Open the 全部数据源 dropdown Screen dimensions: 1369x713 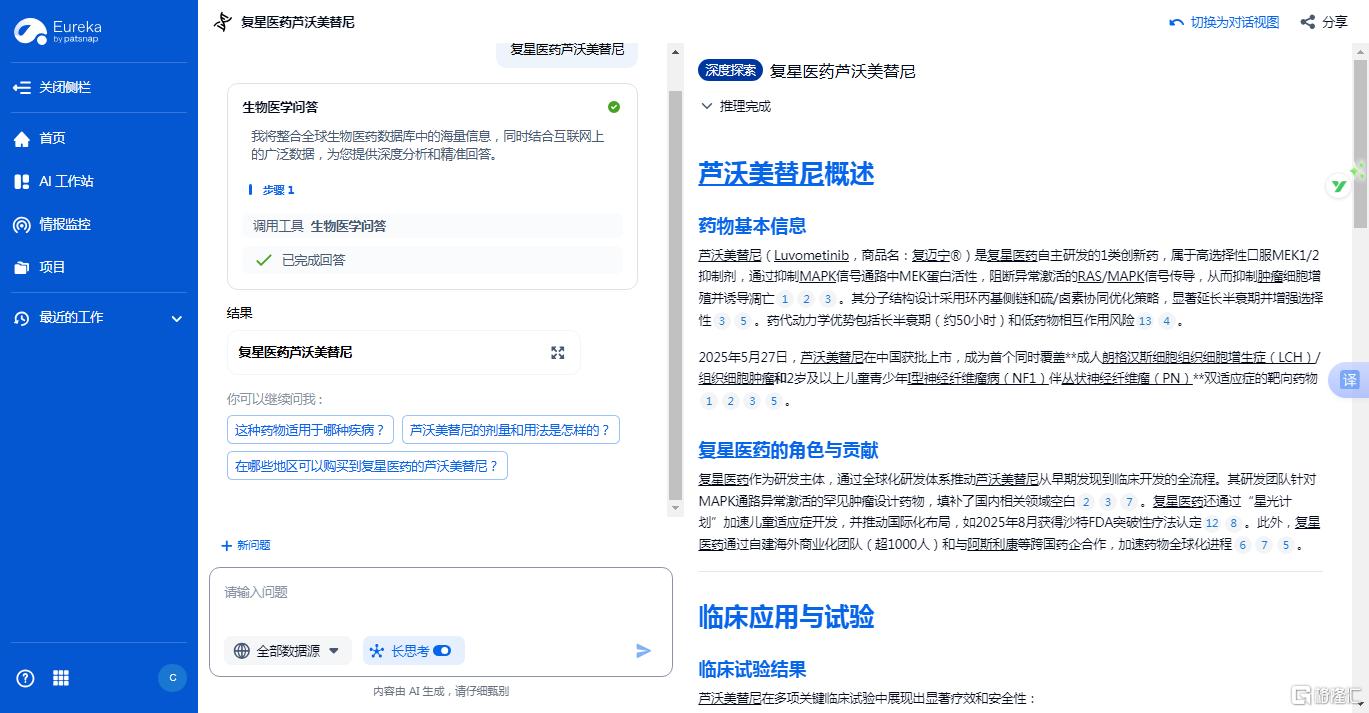(288, 651)
